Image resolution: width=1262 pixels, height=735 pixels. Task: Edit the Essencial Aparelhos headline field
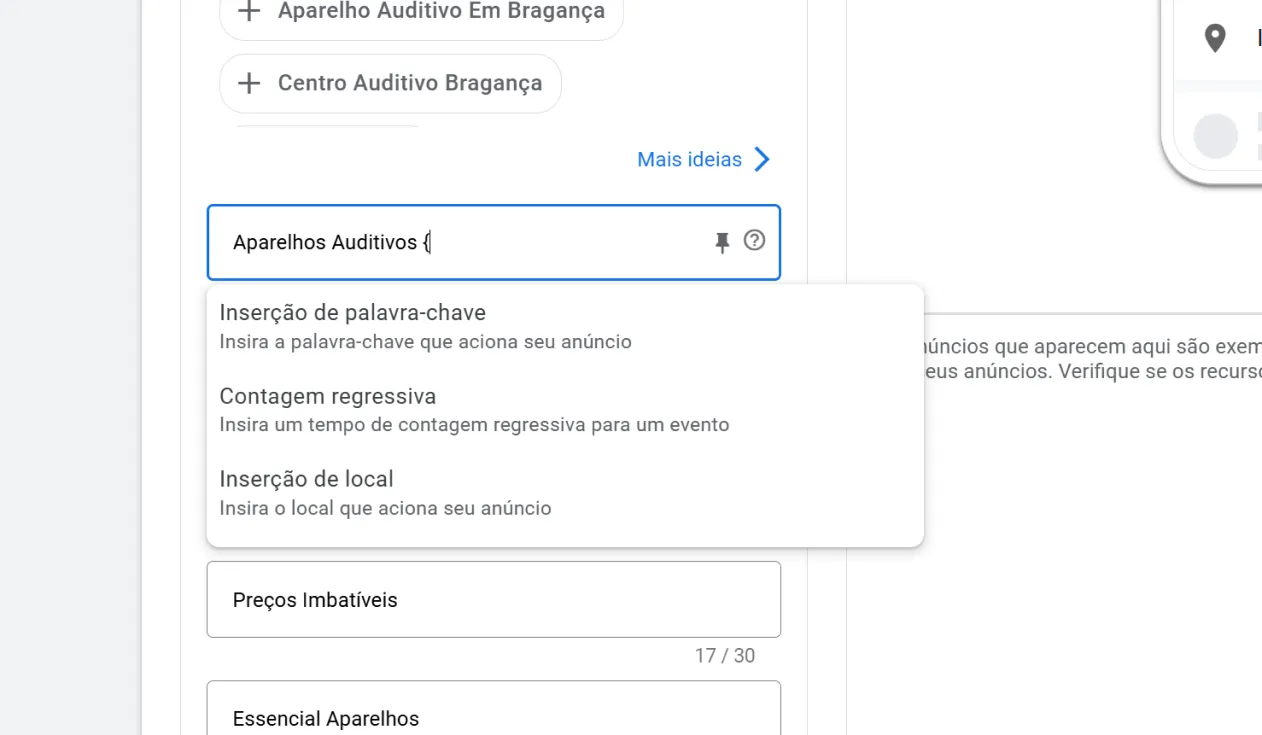pyautogui.click(x=493, y=718)
